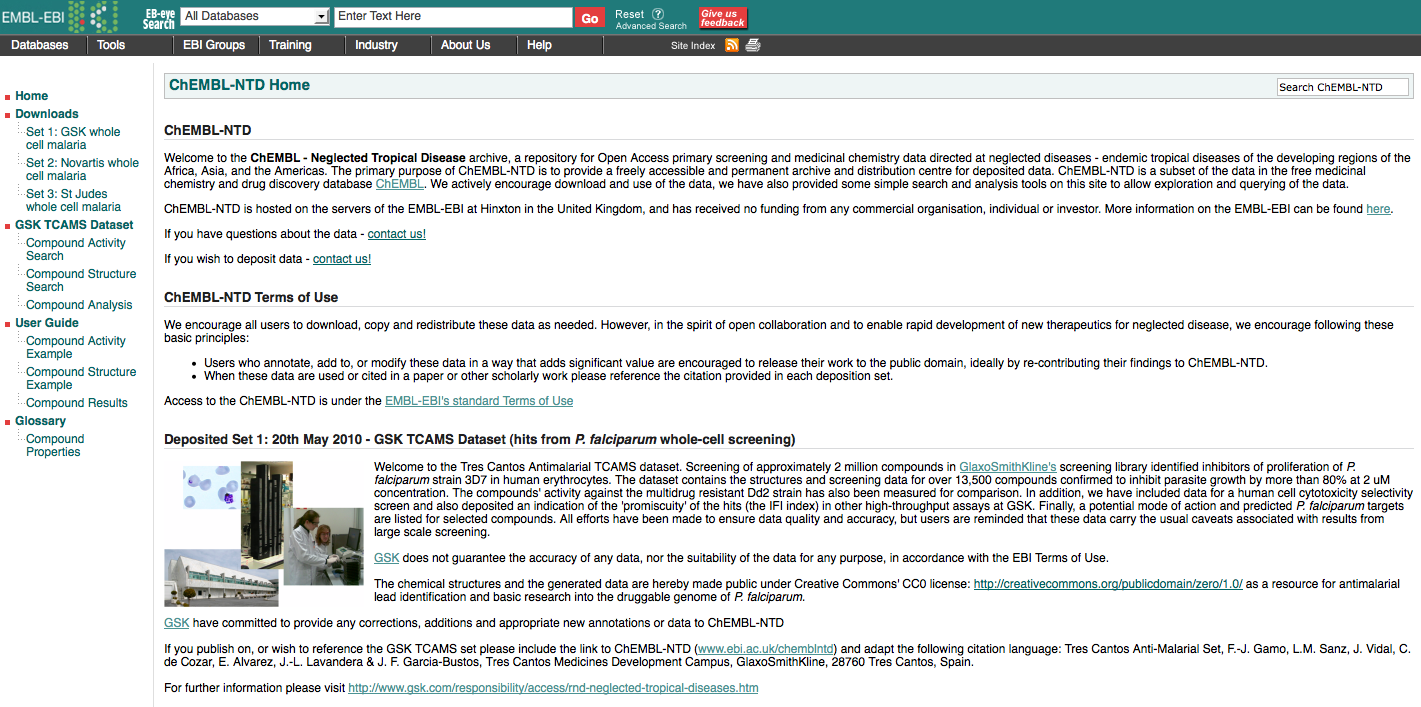This screenshot has width=1421, height=707.
Task: Click GSK link before 'have committed'
Action: click(x=176, y=623)
